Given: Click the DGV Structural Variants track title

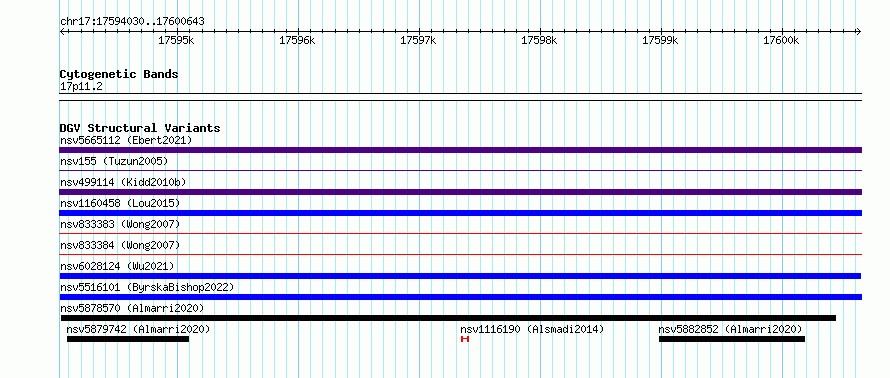Looking at the screenshot, I should point(140,128).
